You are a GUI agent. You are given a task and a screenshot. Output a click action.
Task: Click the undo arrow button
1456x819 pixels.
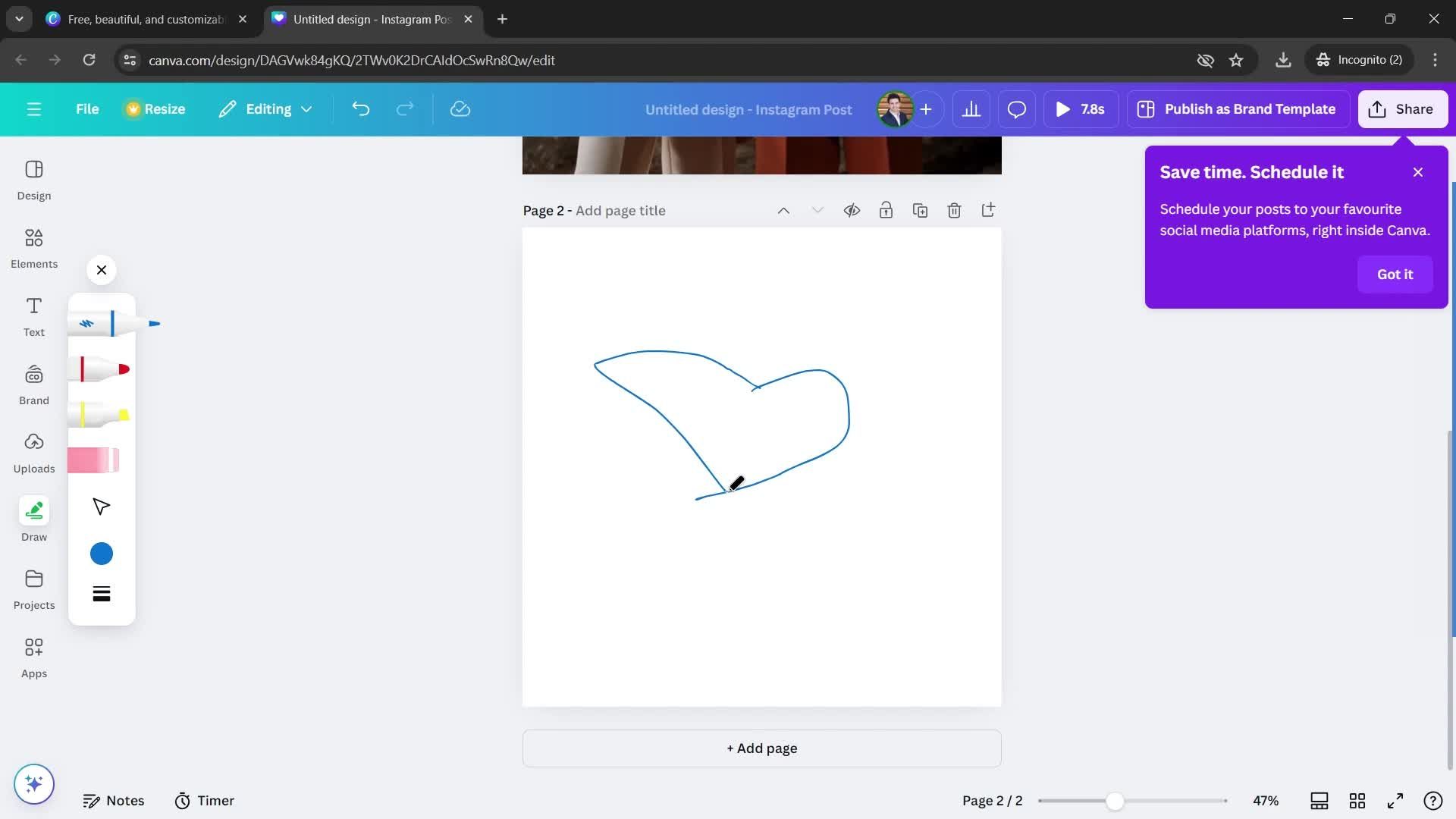tap(360, 109)
